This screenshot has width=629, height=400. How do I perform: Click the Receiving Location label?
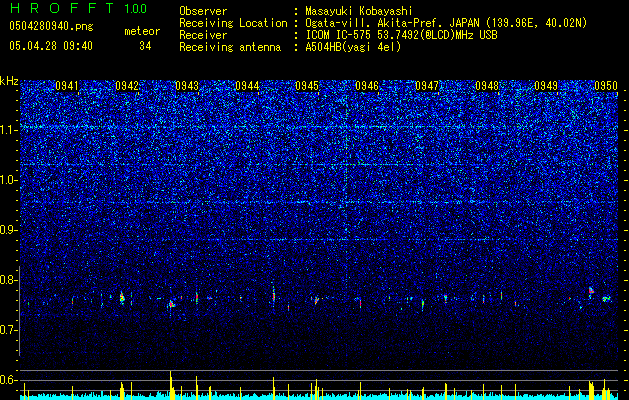233,23
